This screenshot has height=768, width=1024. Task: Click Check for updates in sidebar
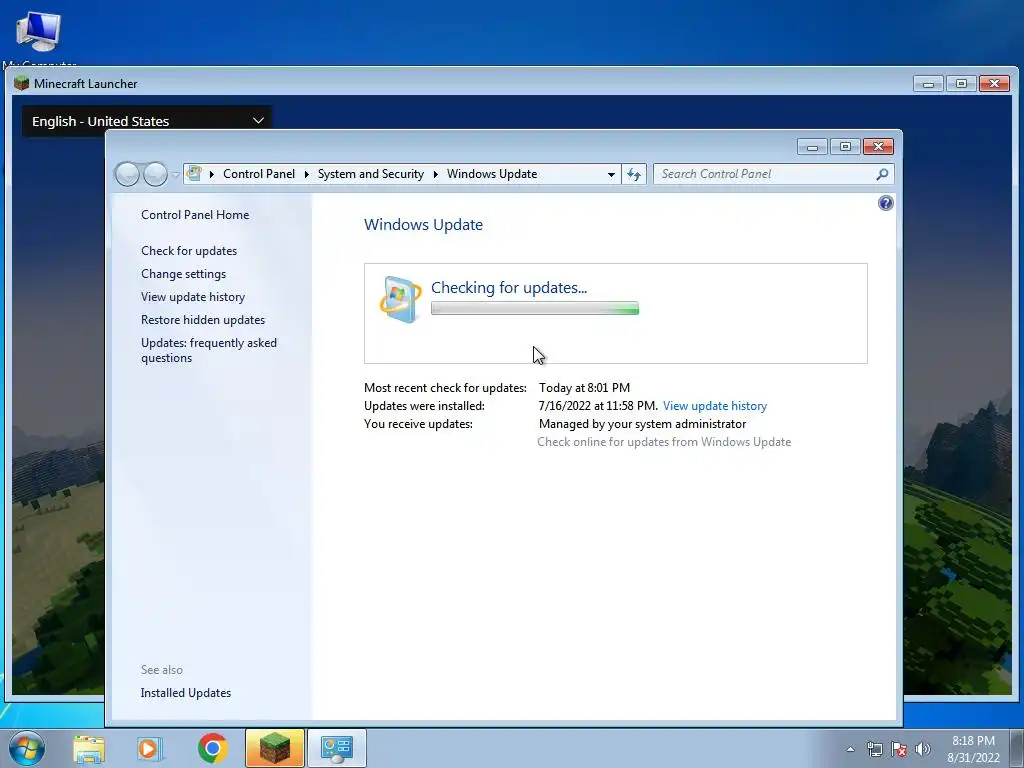pos(189,251)
